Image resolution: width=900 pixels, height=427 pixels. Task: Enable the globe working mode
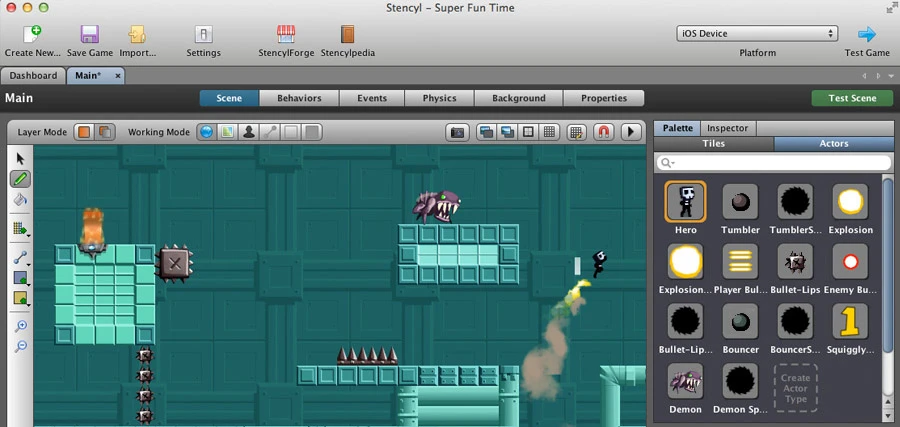(x=207, y=132)
